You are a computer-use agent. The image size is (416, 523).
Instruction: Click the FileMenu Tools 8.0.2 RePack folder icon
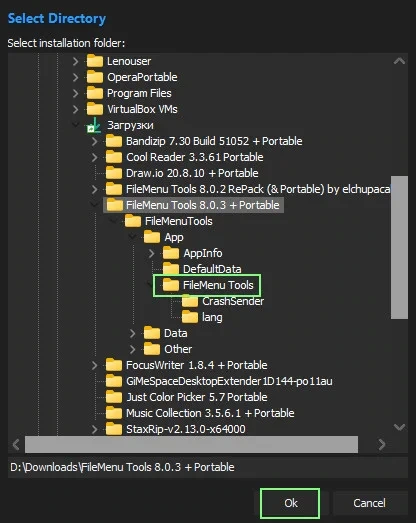(x=114, y=189)
